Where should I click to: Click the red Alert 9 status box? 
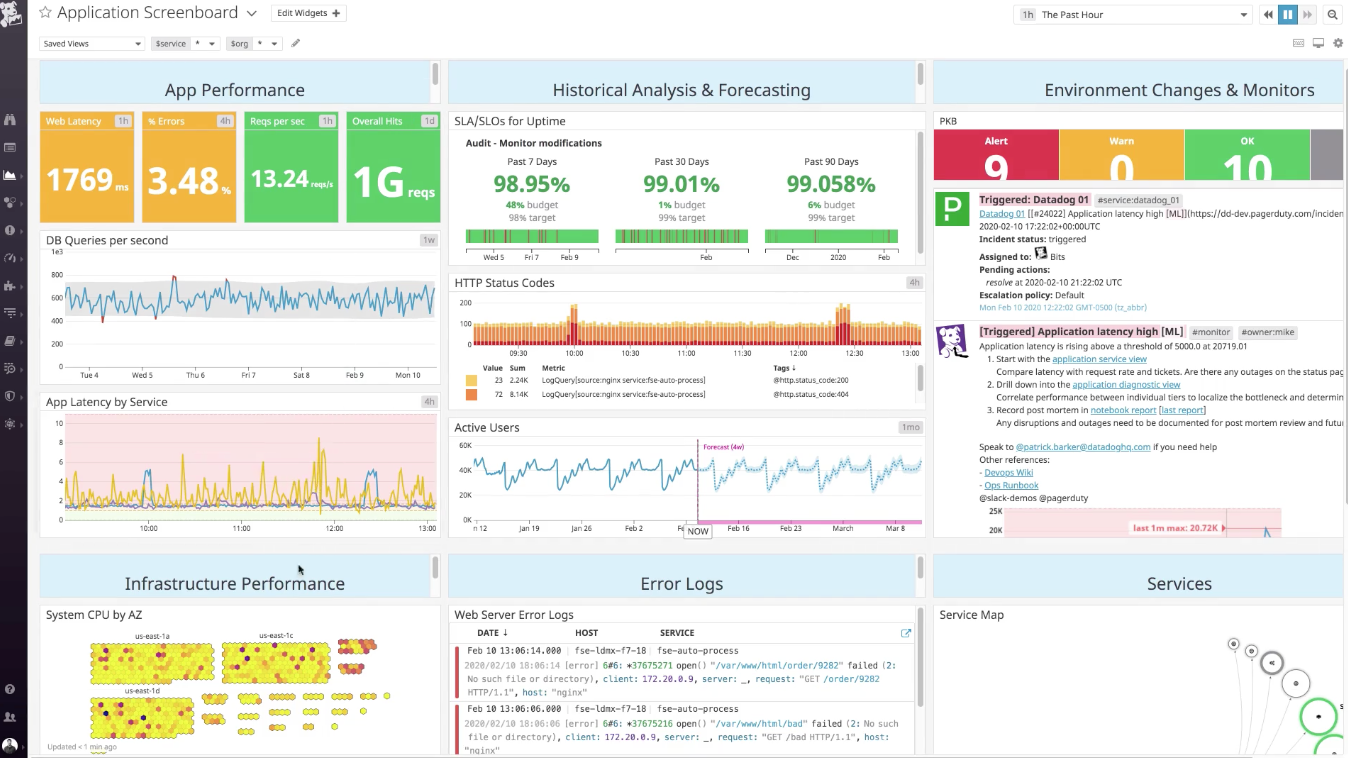pos(996,155)
